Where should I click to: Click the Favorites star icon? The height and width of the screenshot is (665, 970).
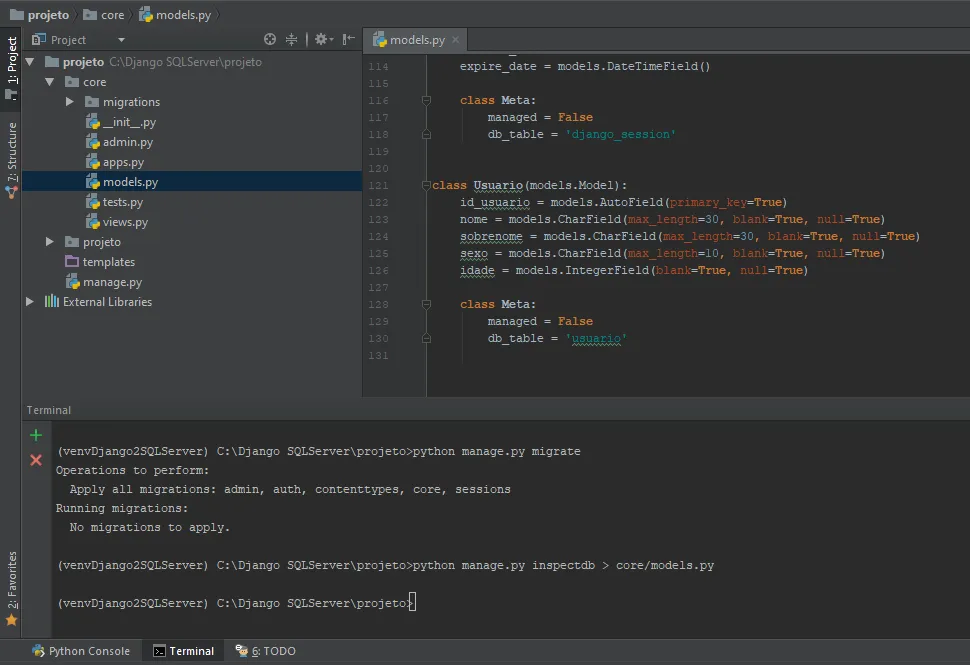tap(11, 620)
